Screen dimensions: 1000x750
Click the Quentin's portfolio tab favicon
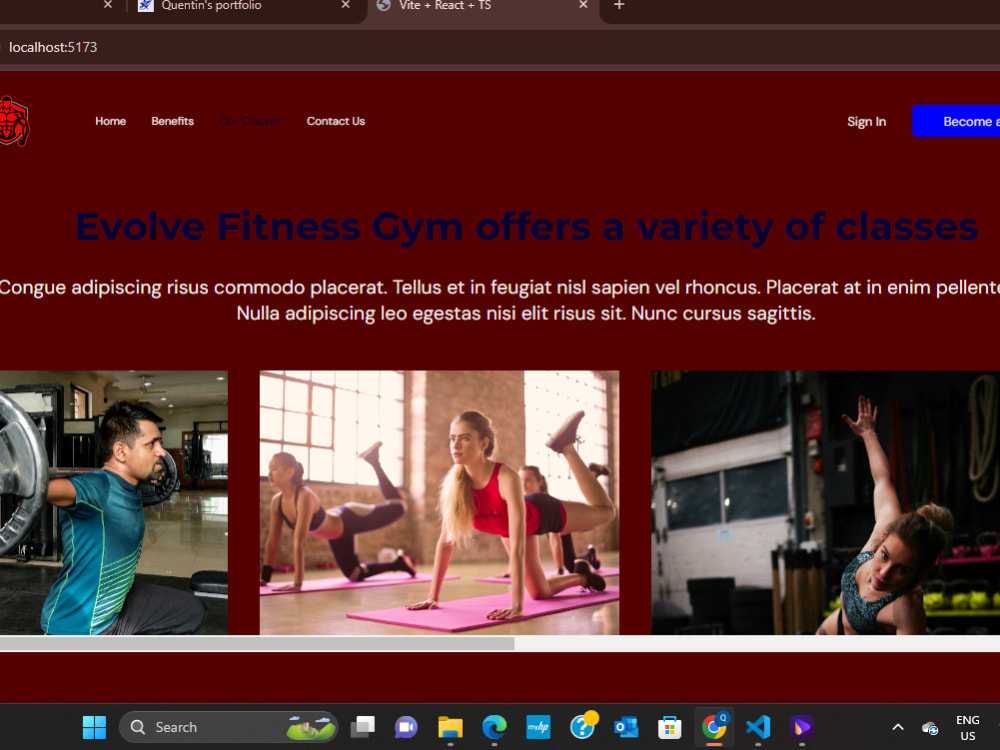pos(146,6)
